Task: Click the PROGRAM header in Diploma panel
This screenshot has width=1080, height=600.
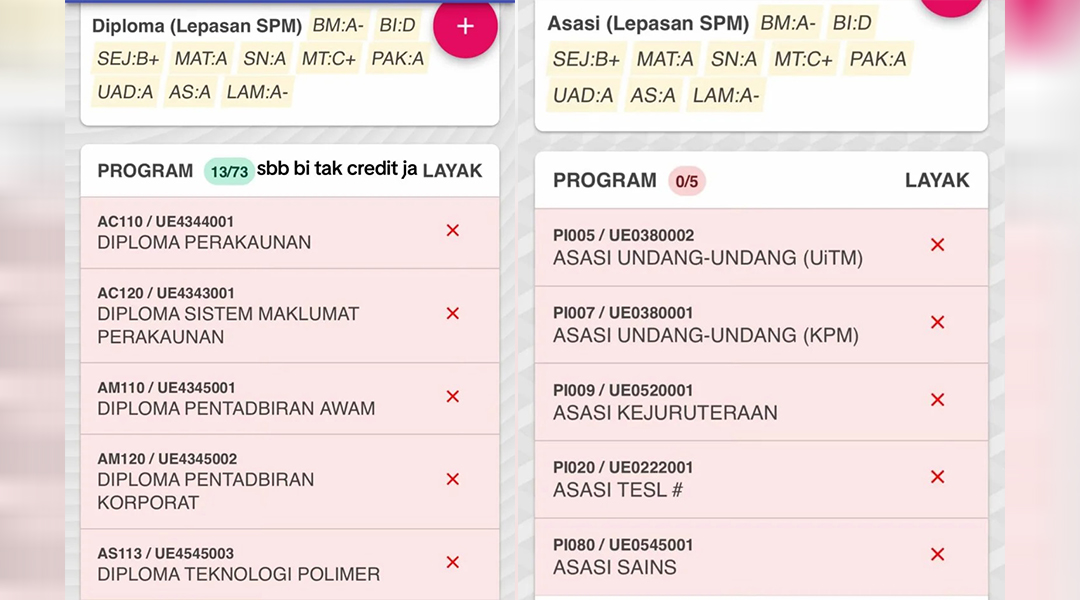Action: tap(145, 171)
